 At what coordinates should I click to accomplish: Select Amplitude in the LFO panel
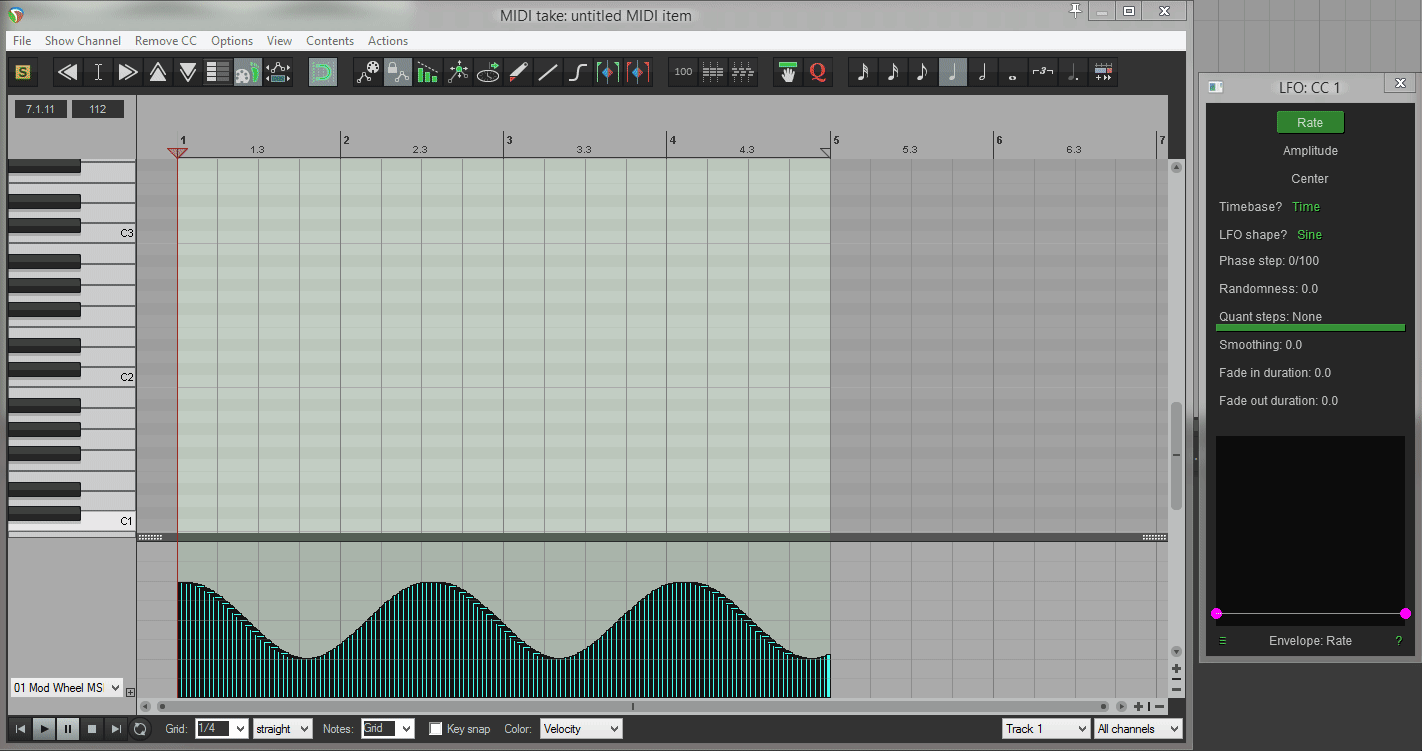click(x=1310, y=151)
